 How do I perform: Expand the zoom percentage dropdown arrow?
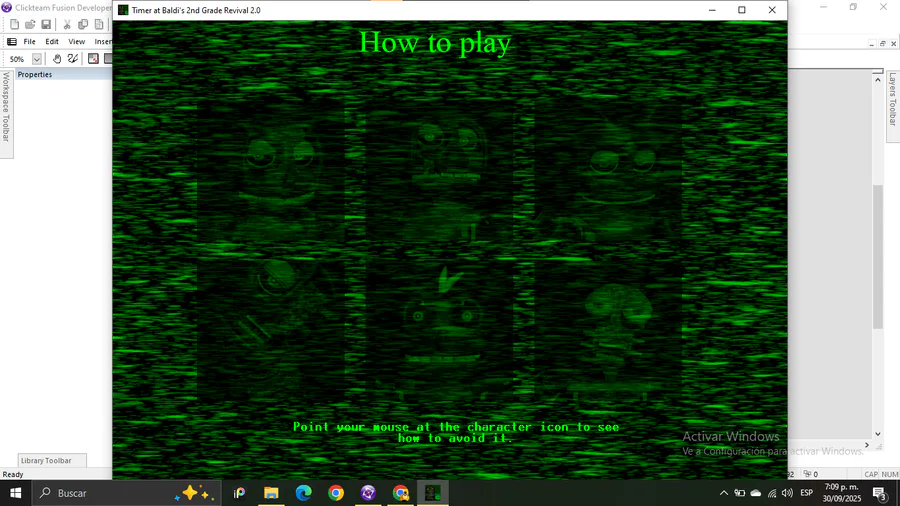click(x=37, y=59)
